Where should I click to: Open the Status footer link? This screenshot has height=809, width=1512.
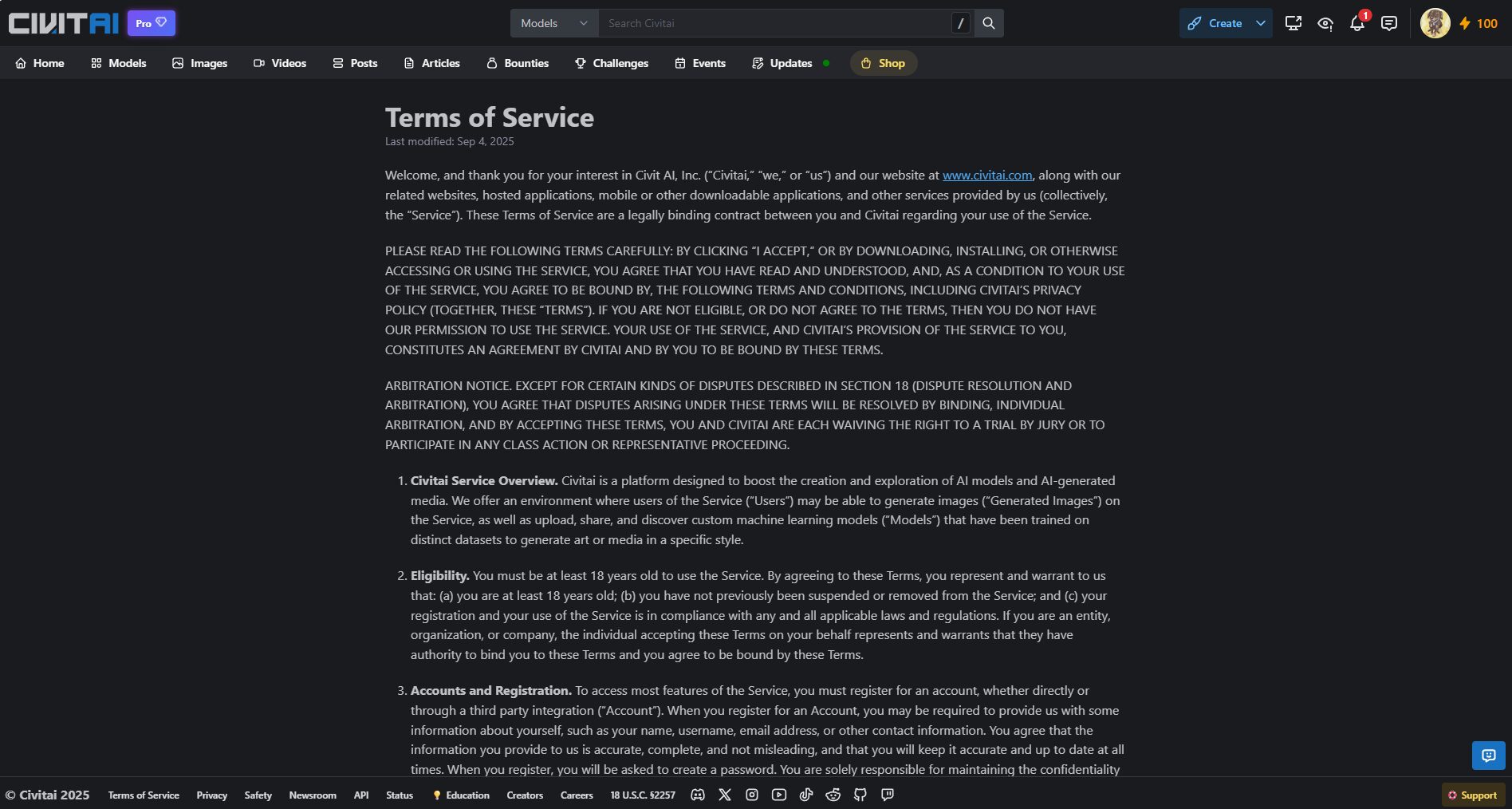(400, 795)
